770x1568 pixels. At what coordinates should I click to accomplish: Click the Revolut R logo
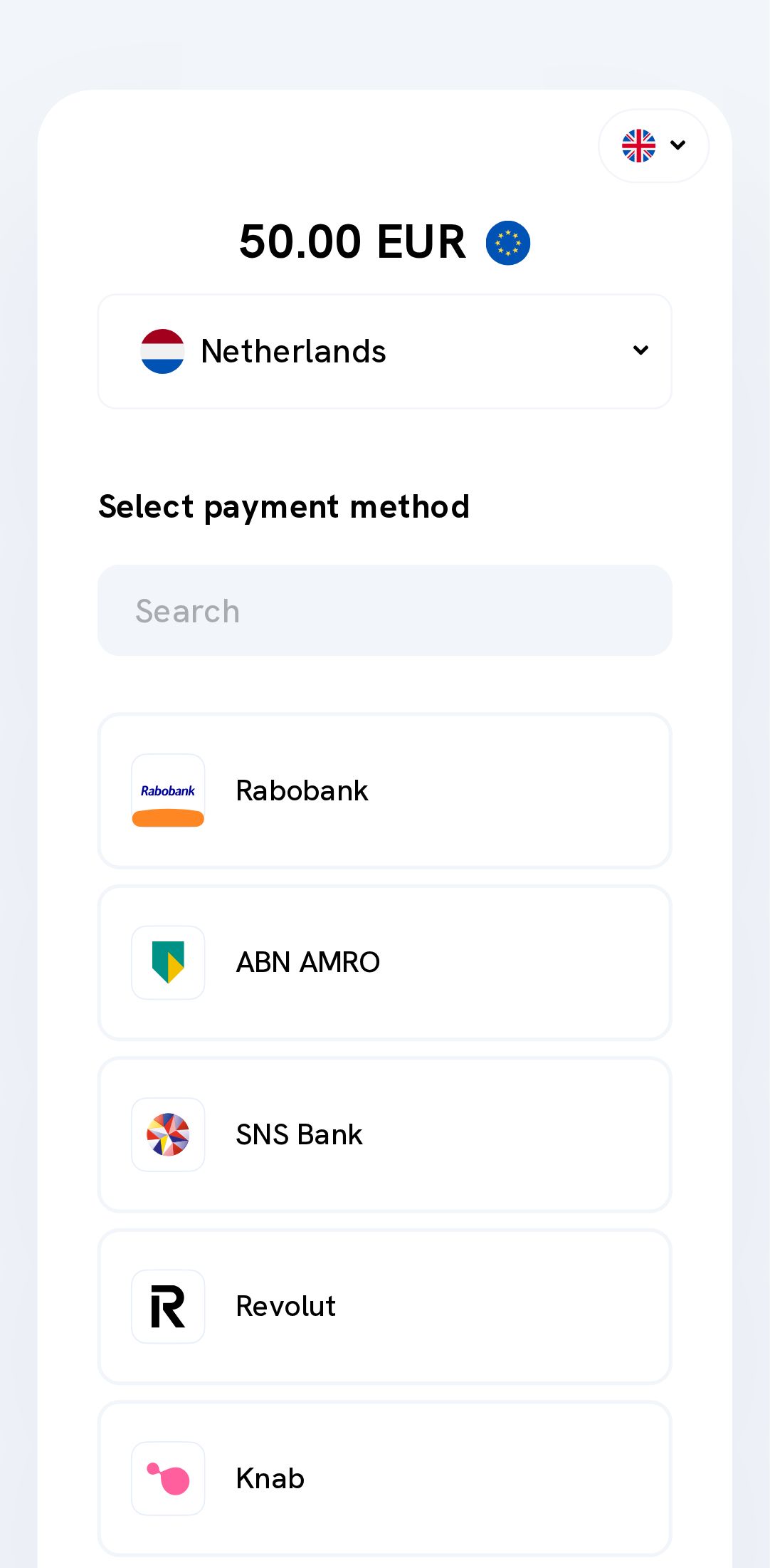[x=168, y=1307]
